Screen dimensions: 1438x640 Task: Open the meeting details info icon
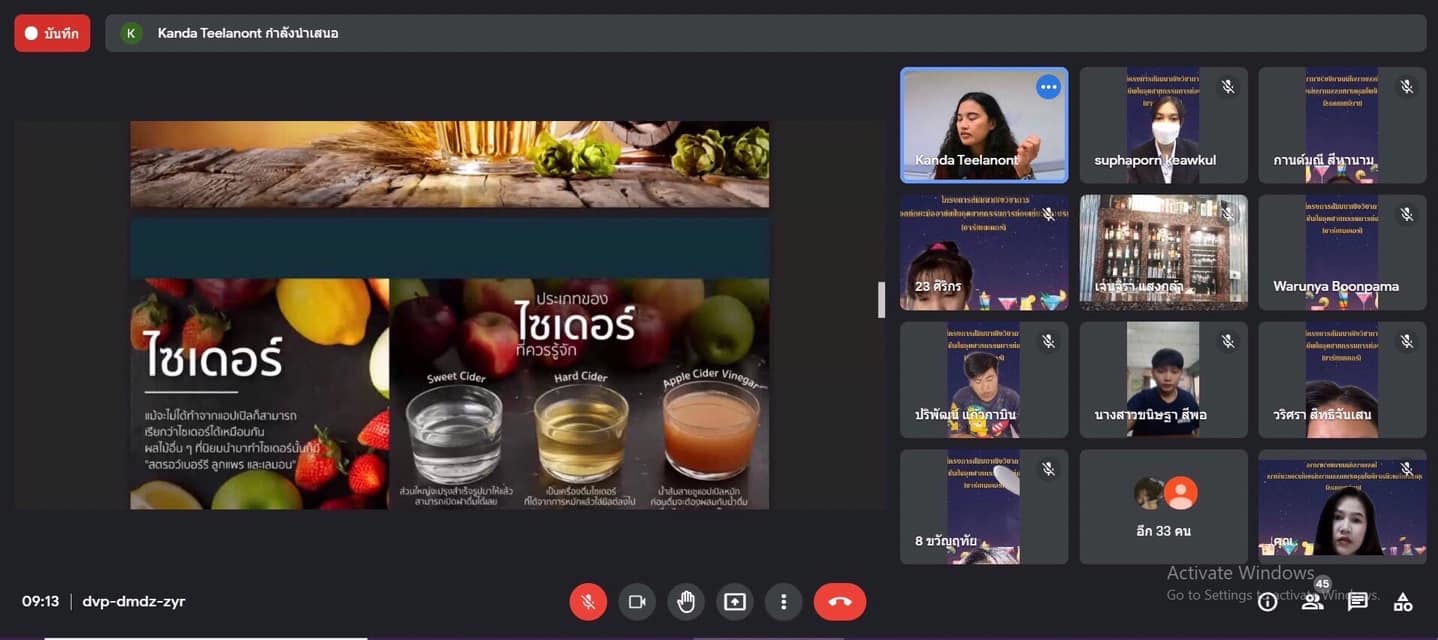[1267, 601]
